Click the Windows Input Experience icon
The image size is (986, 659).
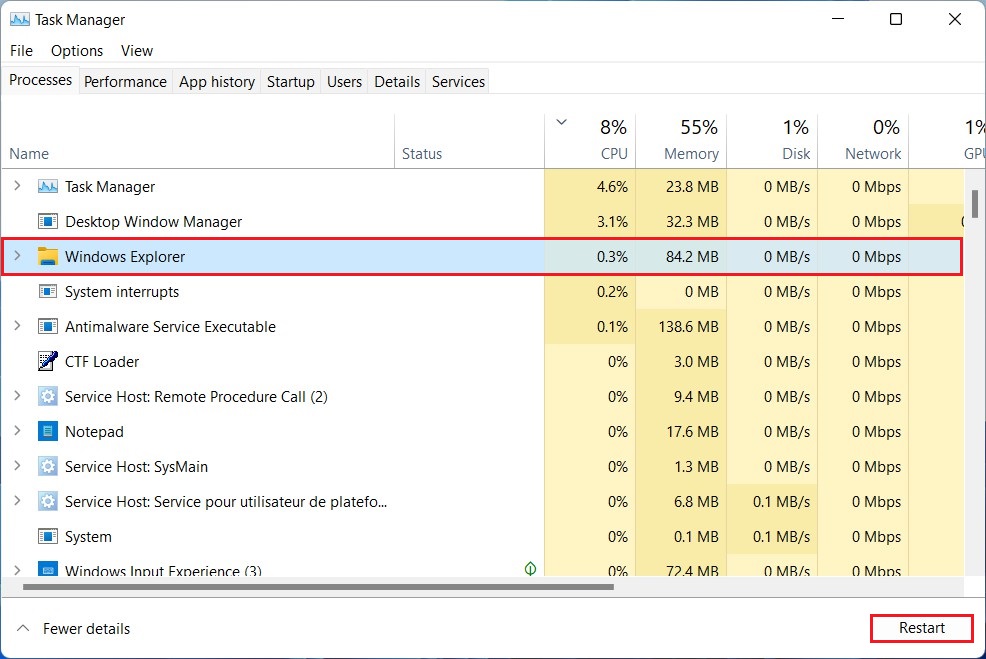pyautogui.click(x=48, y=569)
